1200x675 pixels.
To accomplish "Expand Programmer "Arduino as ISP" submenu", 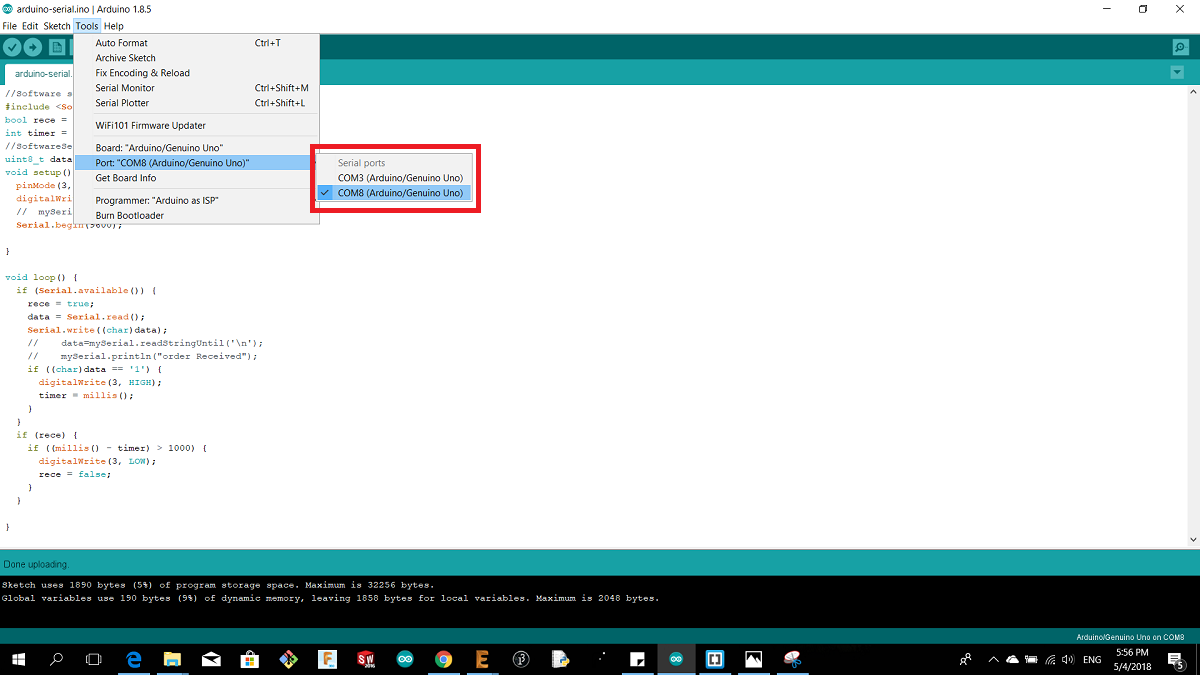I will coord(197,200).
